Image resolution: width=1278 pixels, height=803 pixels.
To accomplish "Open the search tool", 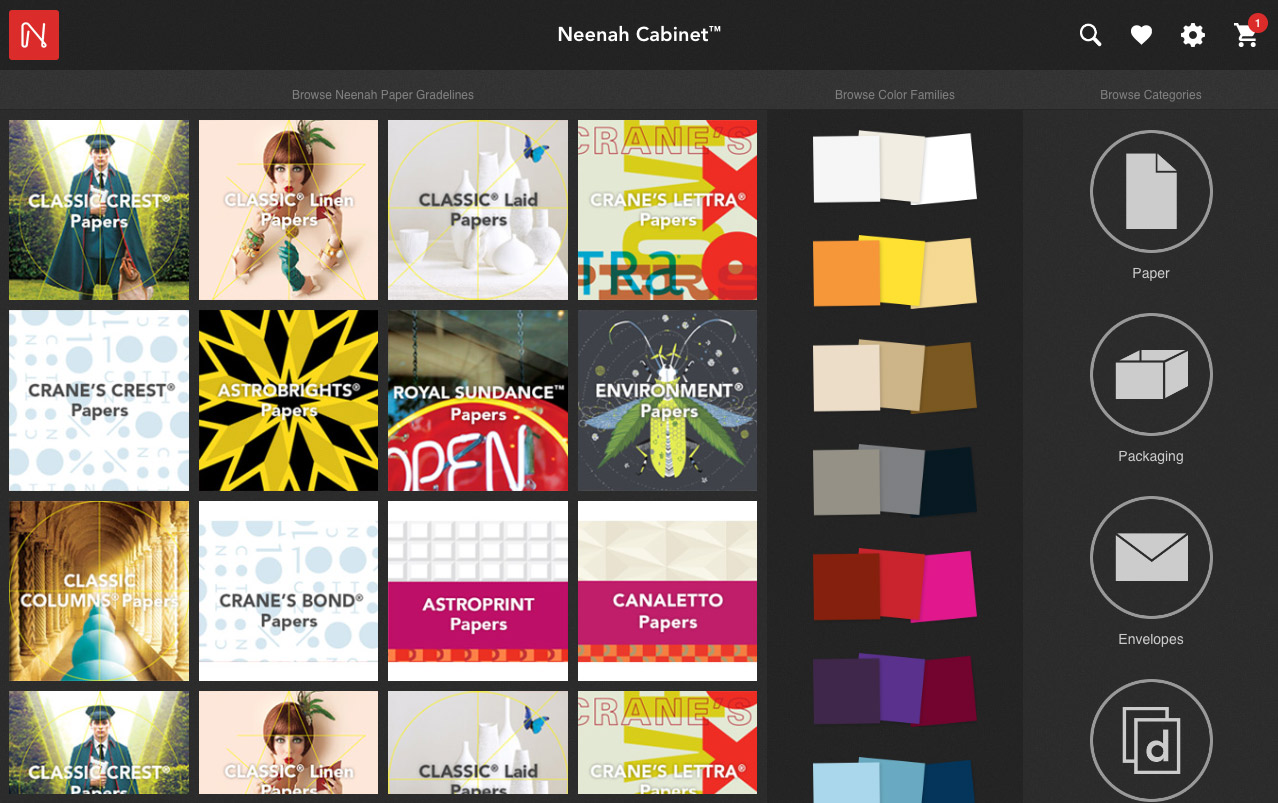I will pyautogui.click(x=1089, y=34).
